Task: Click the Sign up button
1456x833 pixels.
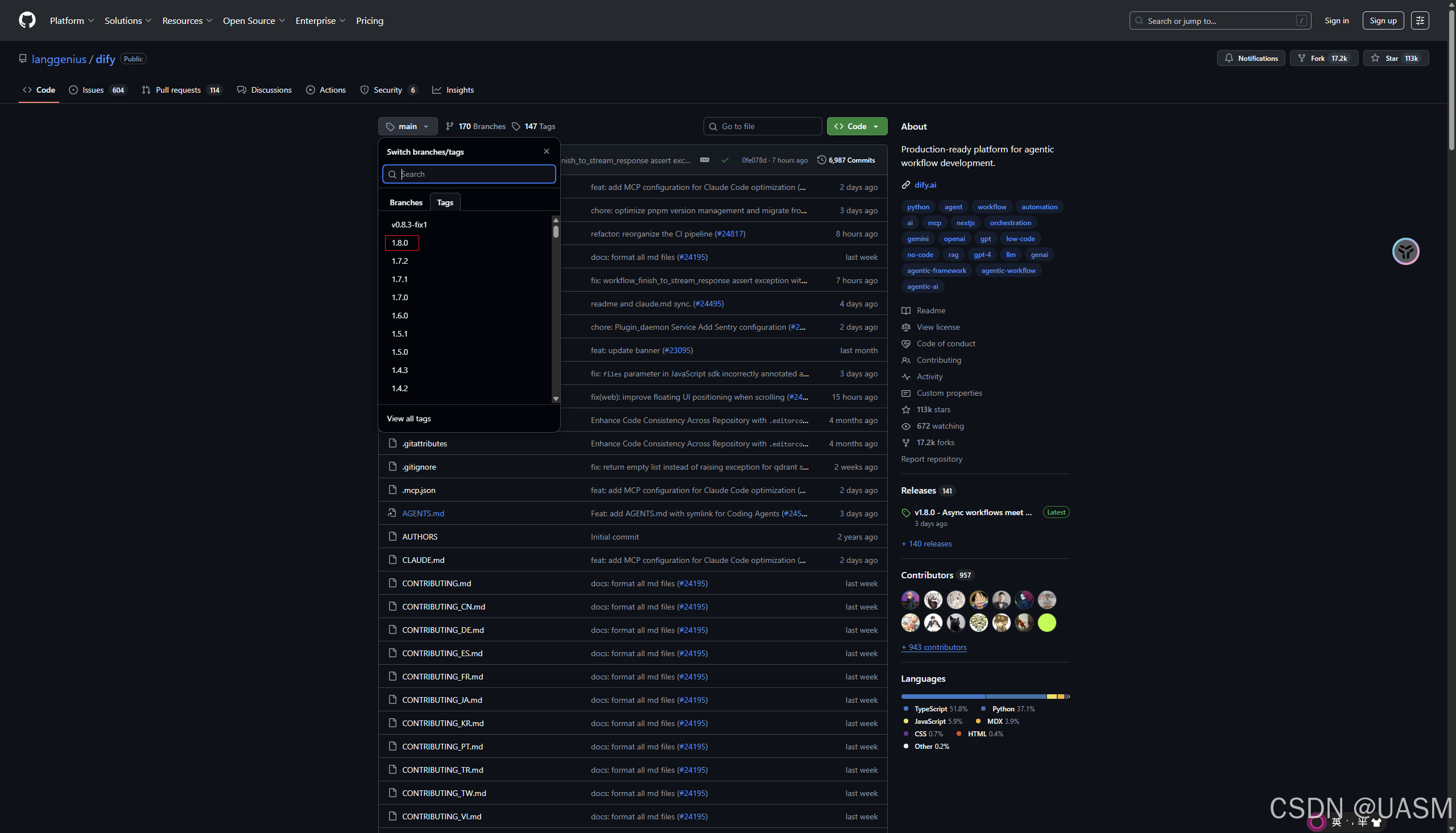Action: 1383,20
